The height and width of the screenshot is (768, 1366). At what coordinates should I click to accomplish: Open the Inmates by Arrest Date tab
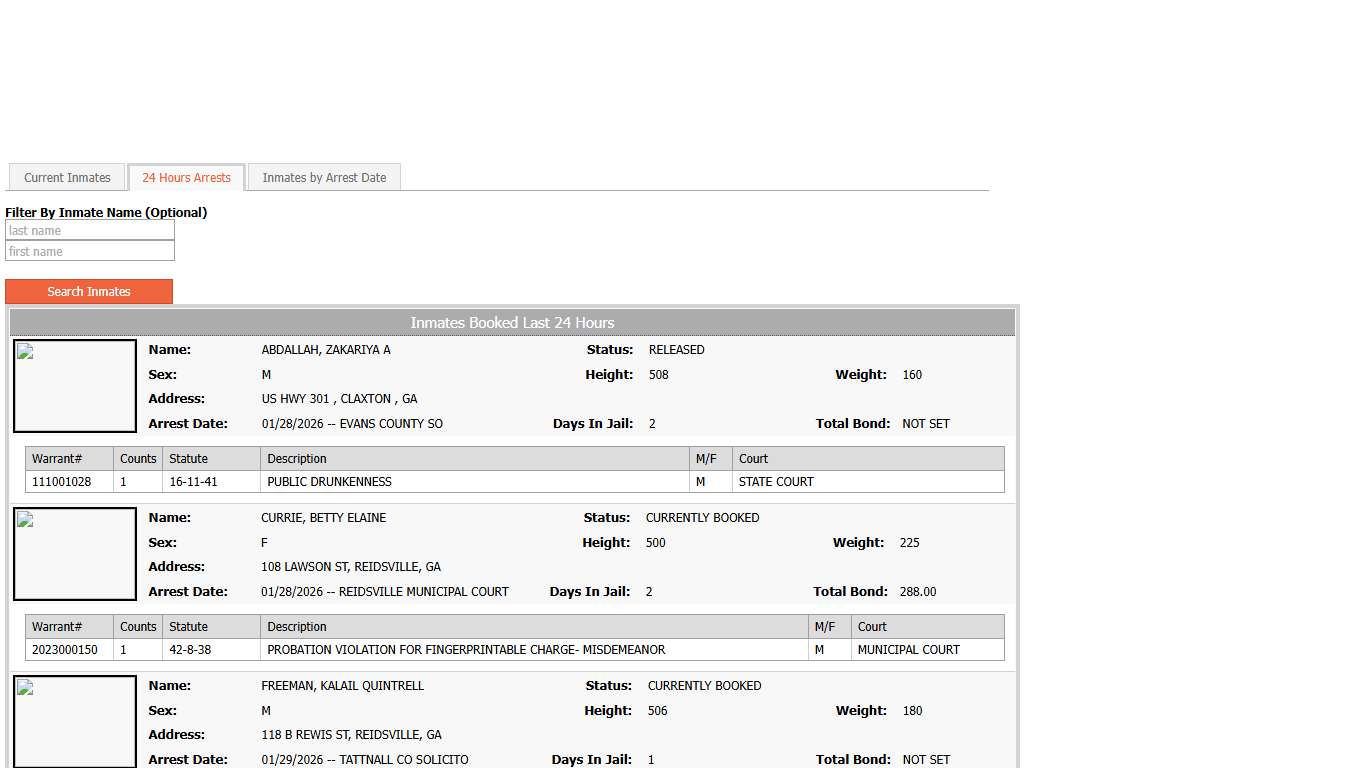pyautogui.click(x=324, y=178)
